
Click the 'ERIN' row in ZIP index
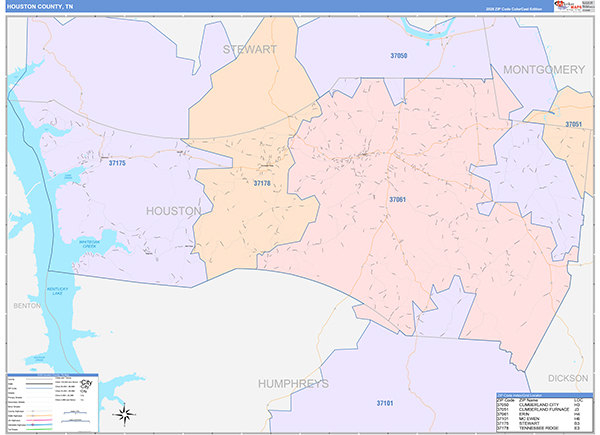click(x=539, y=414)
